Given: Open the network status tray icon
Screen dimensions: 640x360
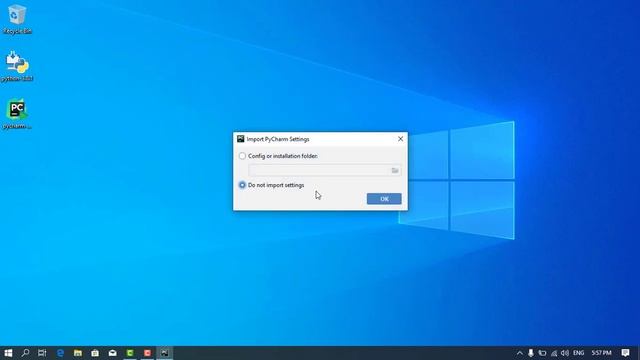Looking at the screenshot, I should [553, 353].
